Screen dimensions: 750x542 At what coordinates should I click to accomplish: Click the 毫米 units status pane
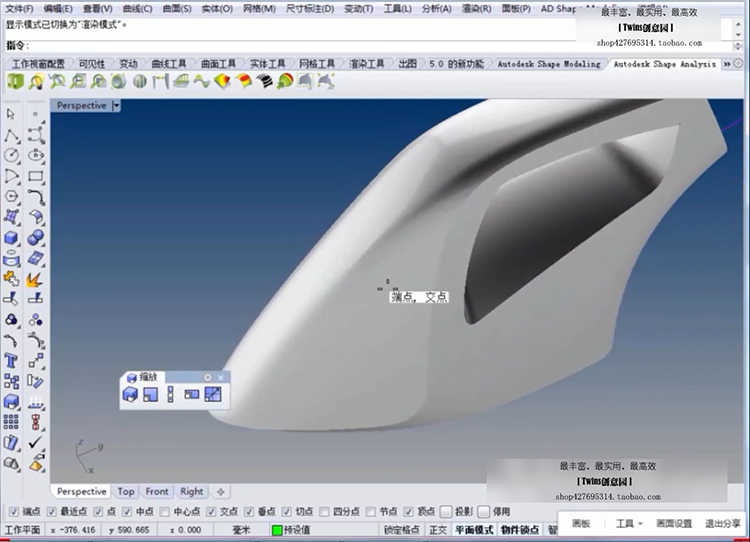[241, 530]
